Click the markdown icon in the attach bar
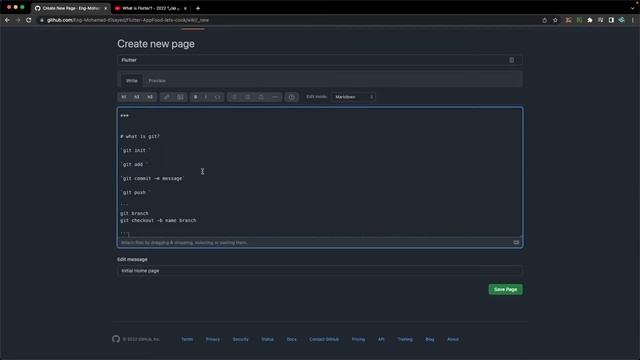 [516, 242]
